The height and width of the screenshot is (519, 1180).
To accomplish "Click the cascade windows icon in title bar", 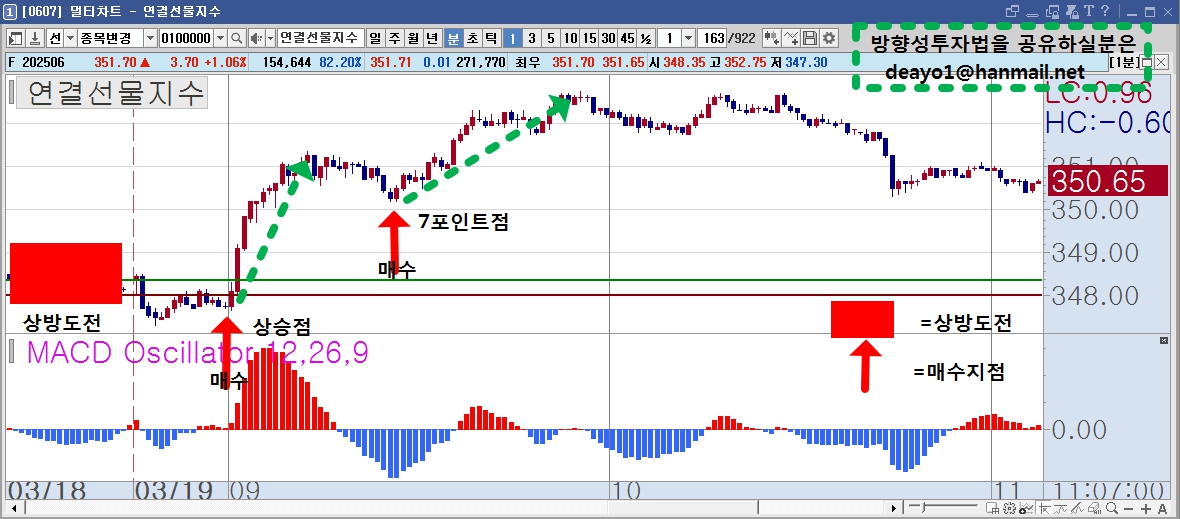I will click(x=1012, y=11).
